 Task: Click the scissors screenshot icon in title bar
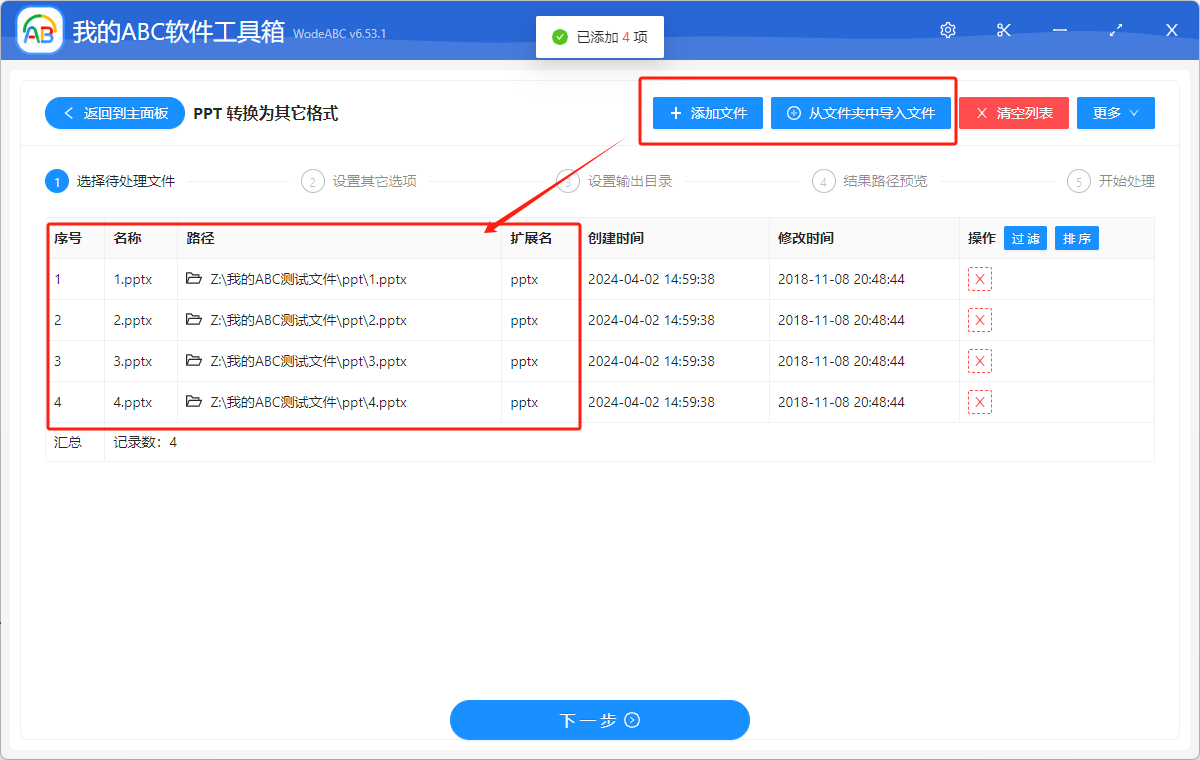coord(1003,30)
